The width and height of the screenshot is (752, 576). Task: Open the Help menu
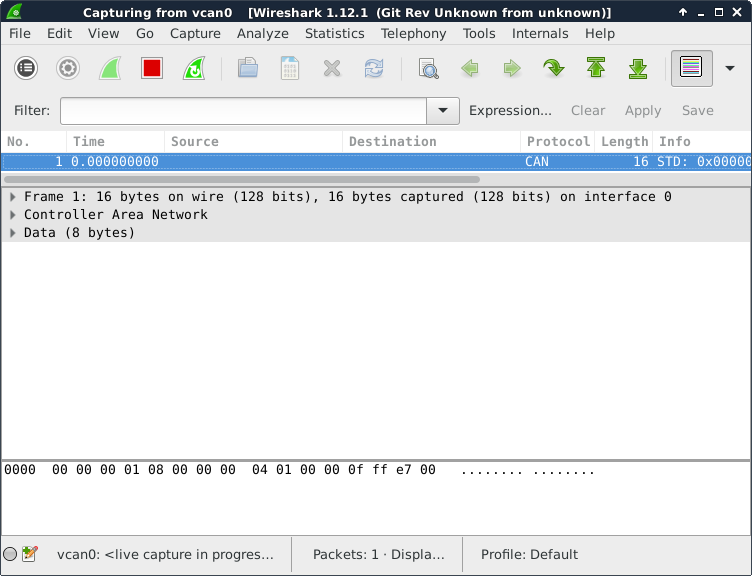tap(600, 34)
